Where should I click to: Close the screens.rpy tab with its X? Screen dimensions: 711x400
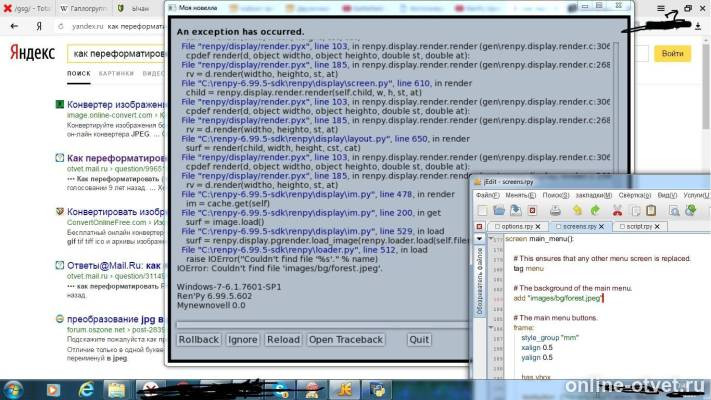click(x=601, y=226)
